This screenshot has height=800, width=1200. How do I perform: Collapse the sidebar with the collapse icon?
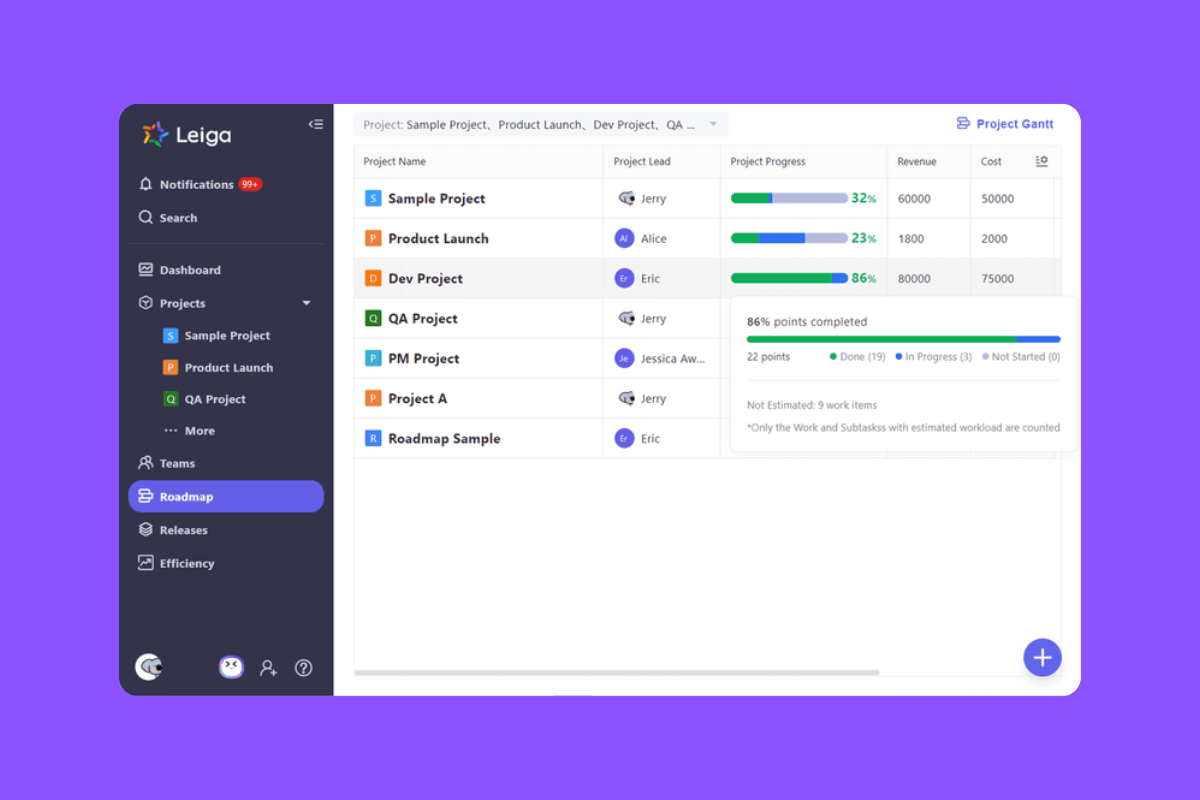(x=316, y=123)
